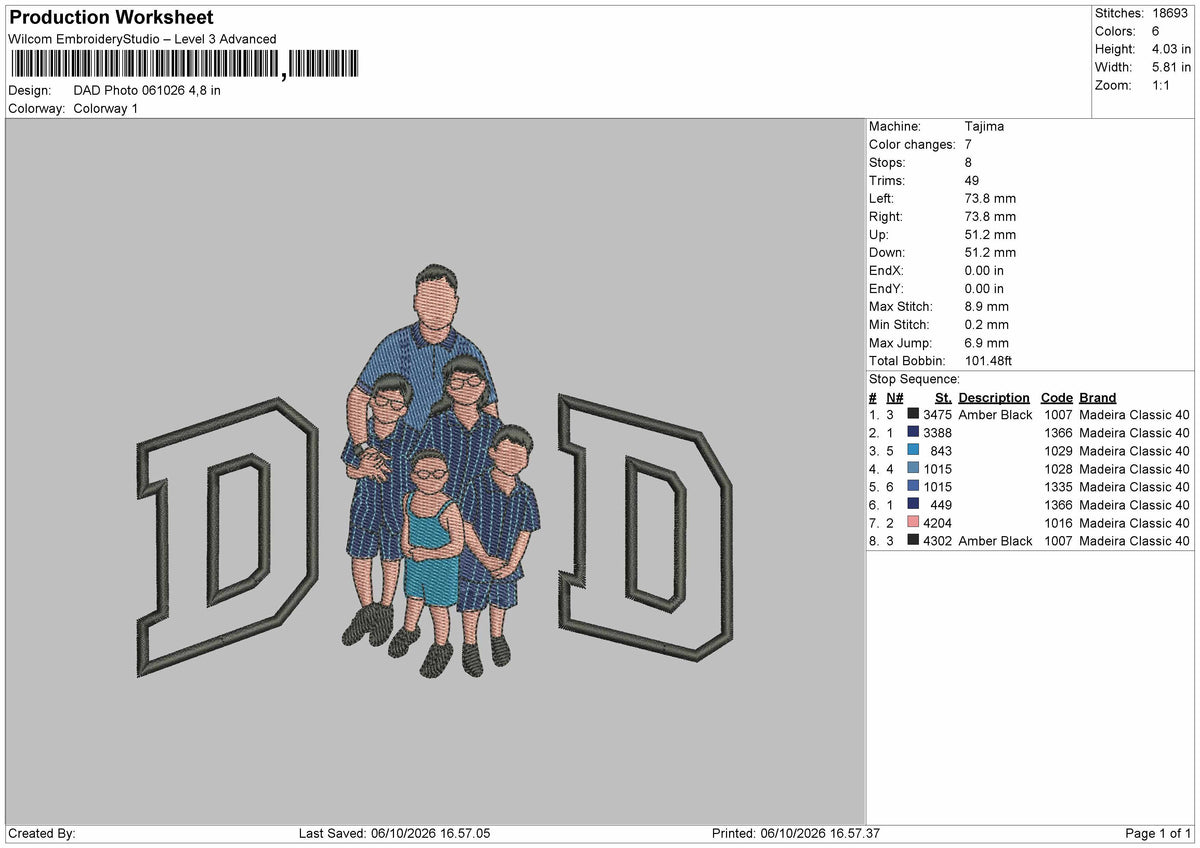This screenshot has height=848, width=1200.
Task: Click the 'Right:' label
Action: pos(886,216)
